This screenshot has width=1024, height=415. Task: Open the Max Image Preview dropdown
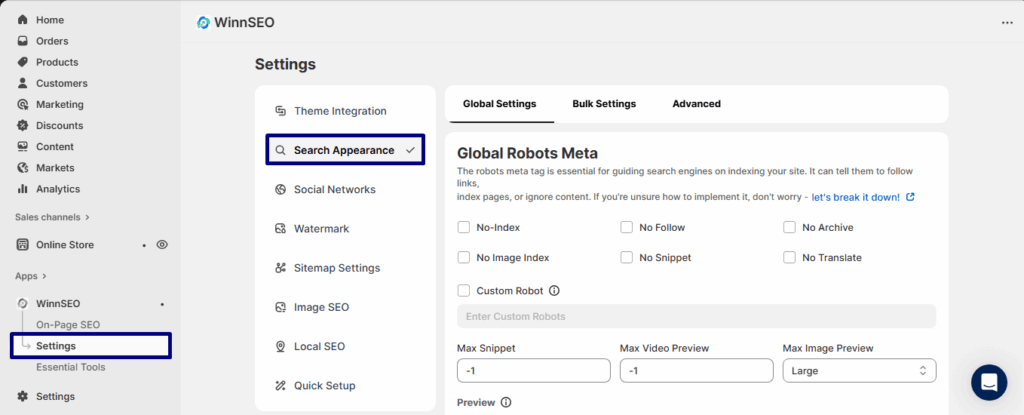click(859, 371)
